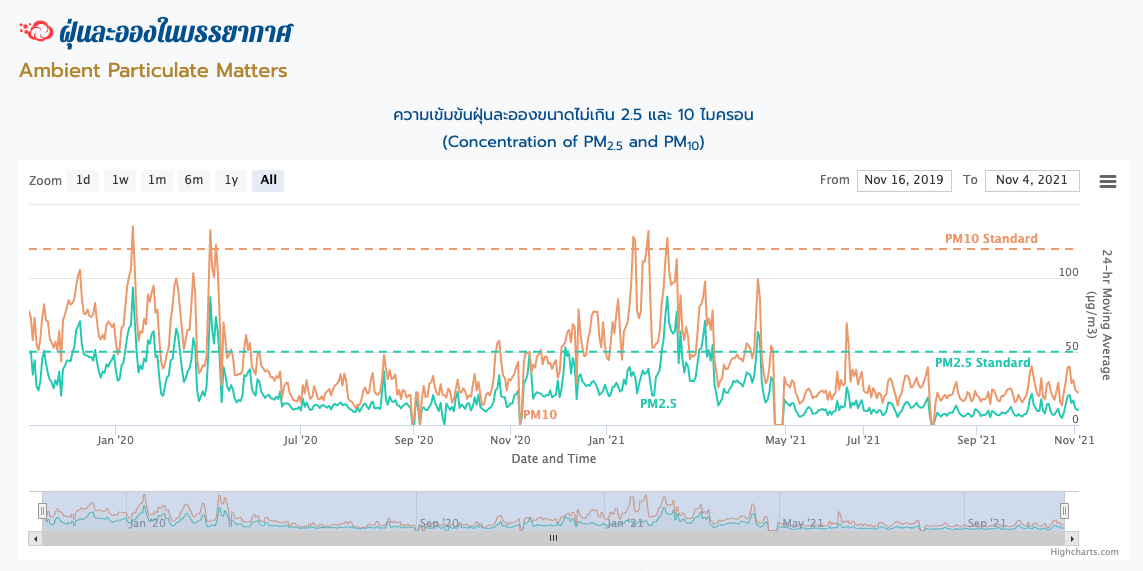Image resolution: width=1143 pixels, height=571 pixels.
Task: Click the To date field Nov 4, 2021
Action: click(x=1032, y=181)
